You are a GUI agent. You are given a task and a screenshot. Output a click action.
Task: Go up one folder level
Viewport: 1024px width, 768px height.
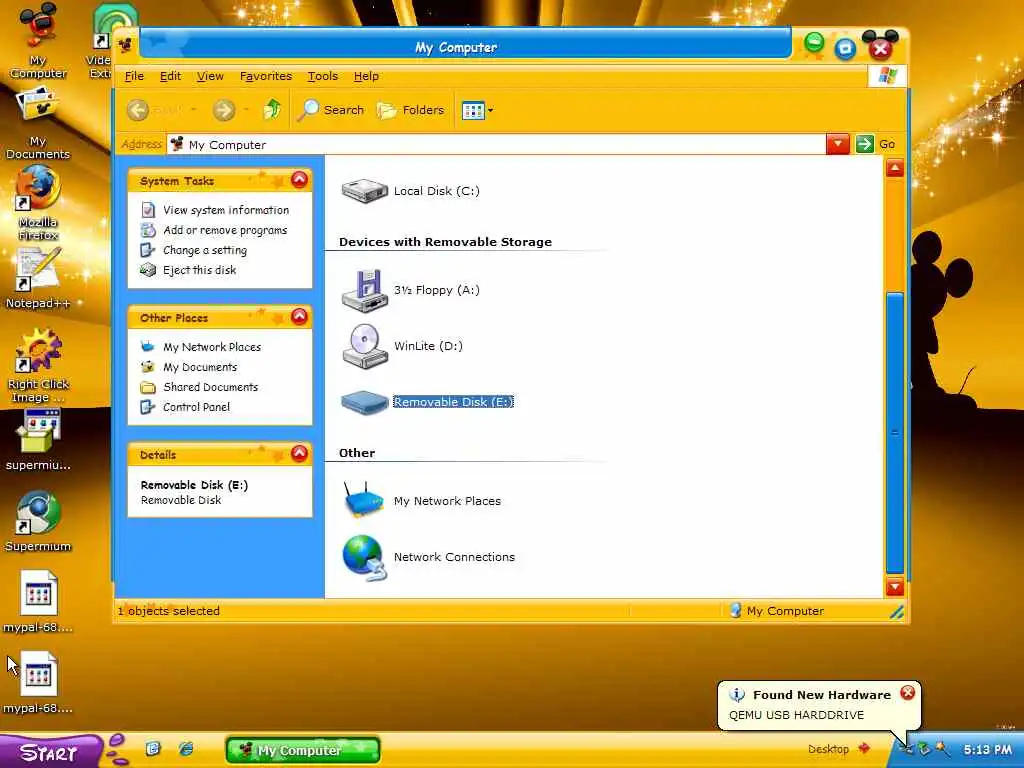tap(272, 110)
